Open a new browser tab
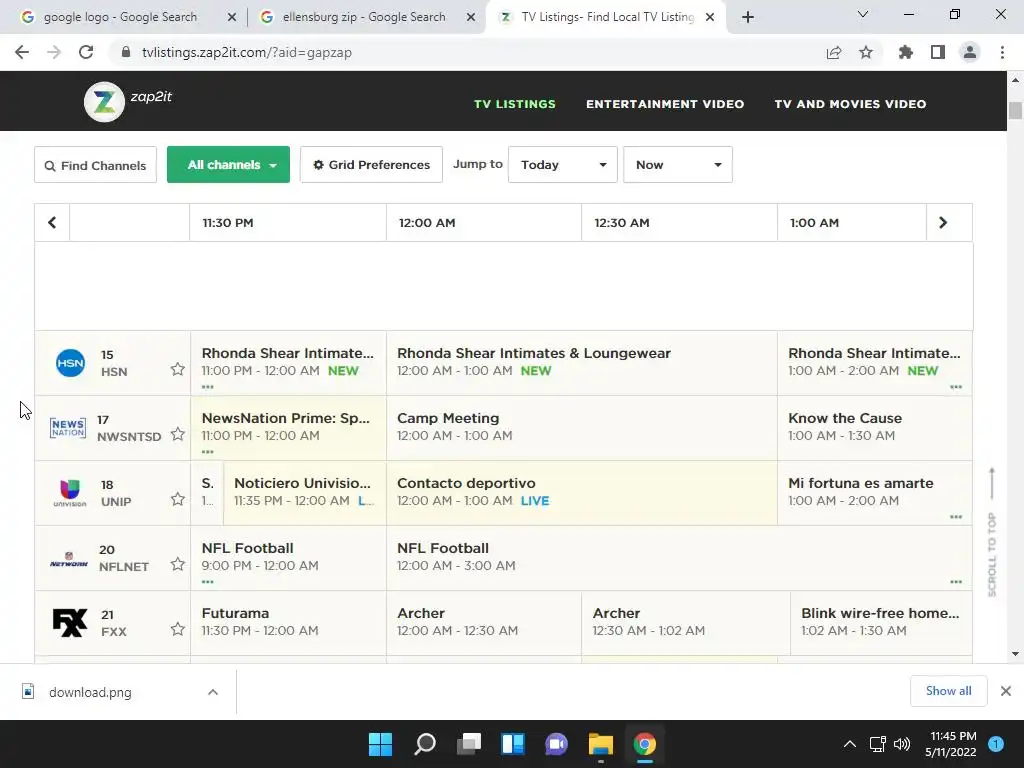Screen dimensions: 1024x768 tap(748, 18)
